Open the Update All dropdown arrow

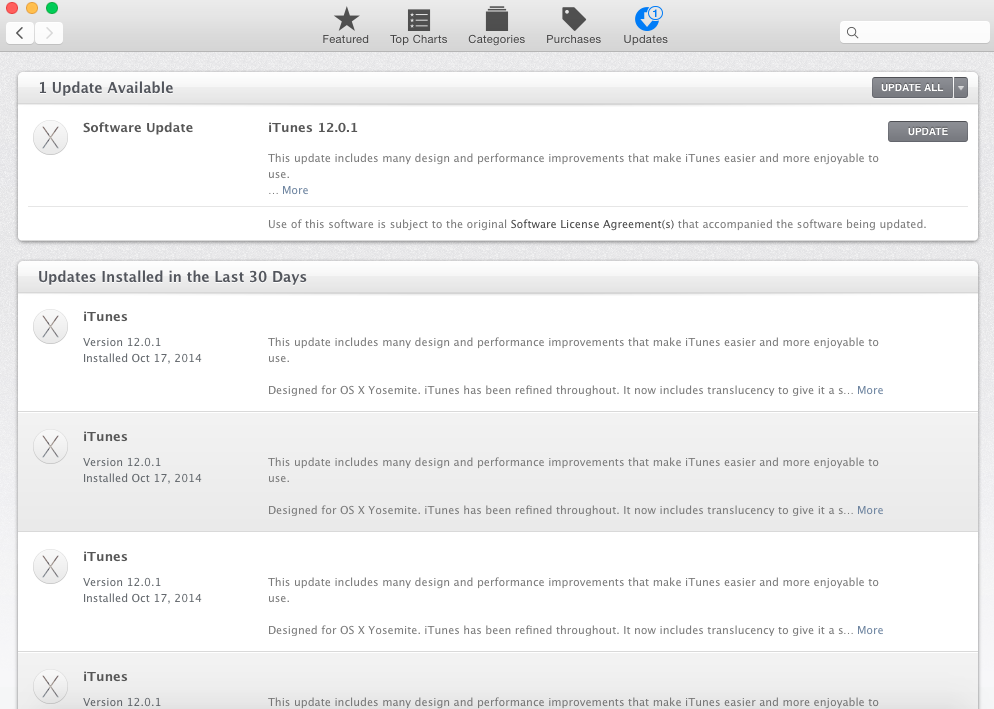[x=961, y=88]
